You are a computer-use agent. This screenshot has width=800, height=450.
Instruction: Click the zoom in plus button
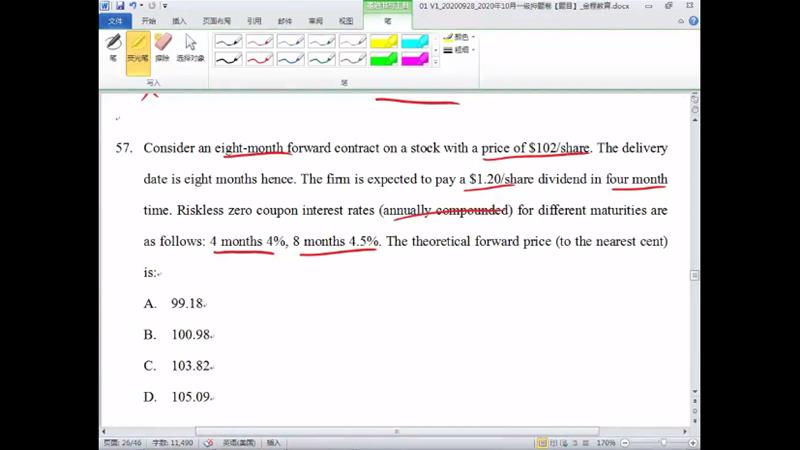(693, 442)
